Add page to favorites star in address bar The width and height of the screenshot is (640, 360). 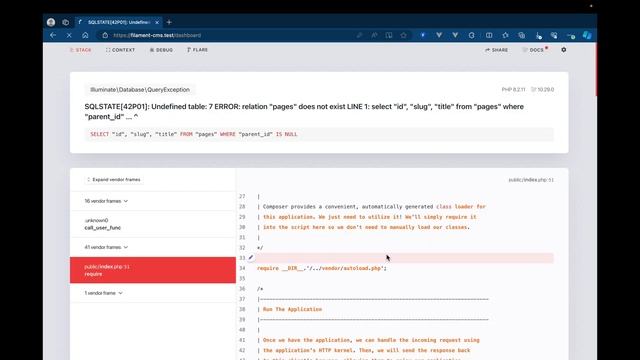[403, 36]
